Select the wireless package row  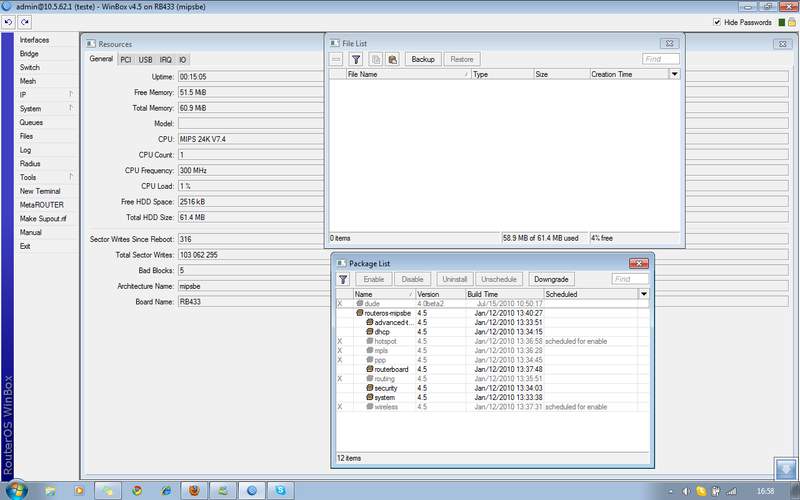point(492,407)
